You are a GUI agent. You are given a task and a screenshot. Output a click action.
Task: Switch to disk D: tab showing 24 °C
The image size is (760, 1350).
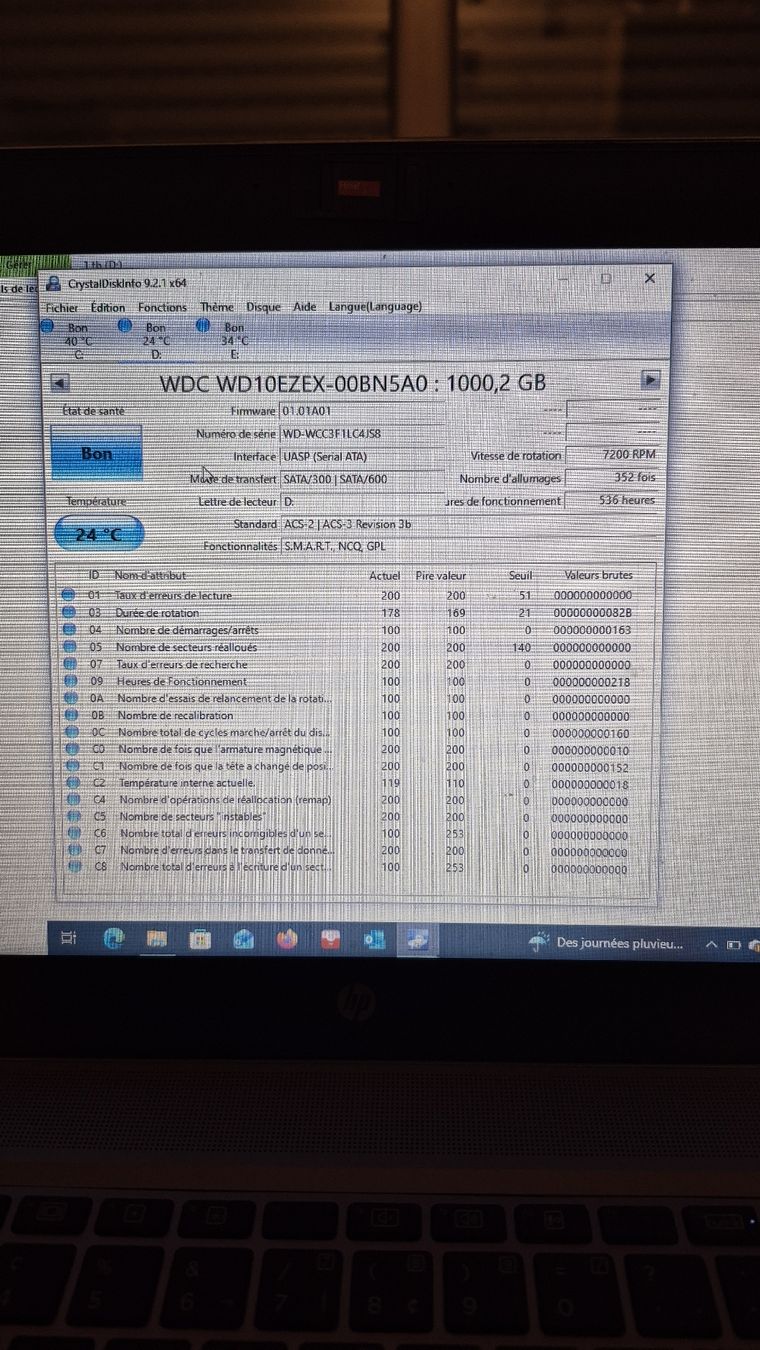point(155,339)
